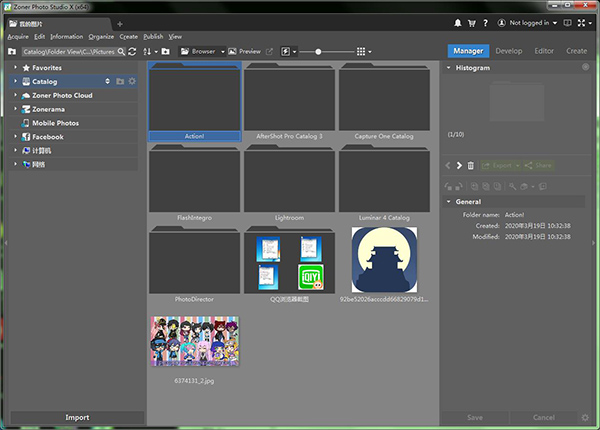Viewport: 600px width, 430px height.
Task: Click Catalog sort arrows icon
Action: (107, 81)
